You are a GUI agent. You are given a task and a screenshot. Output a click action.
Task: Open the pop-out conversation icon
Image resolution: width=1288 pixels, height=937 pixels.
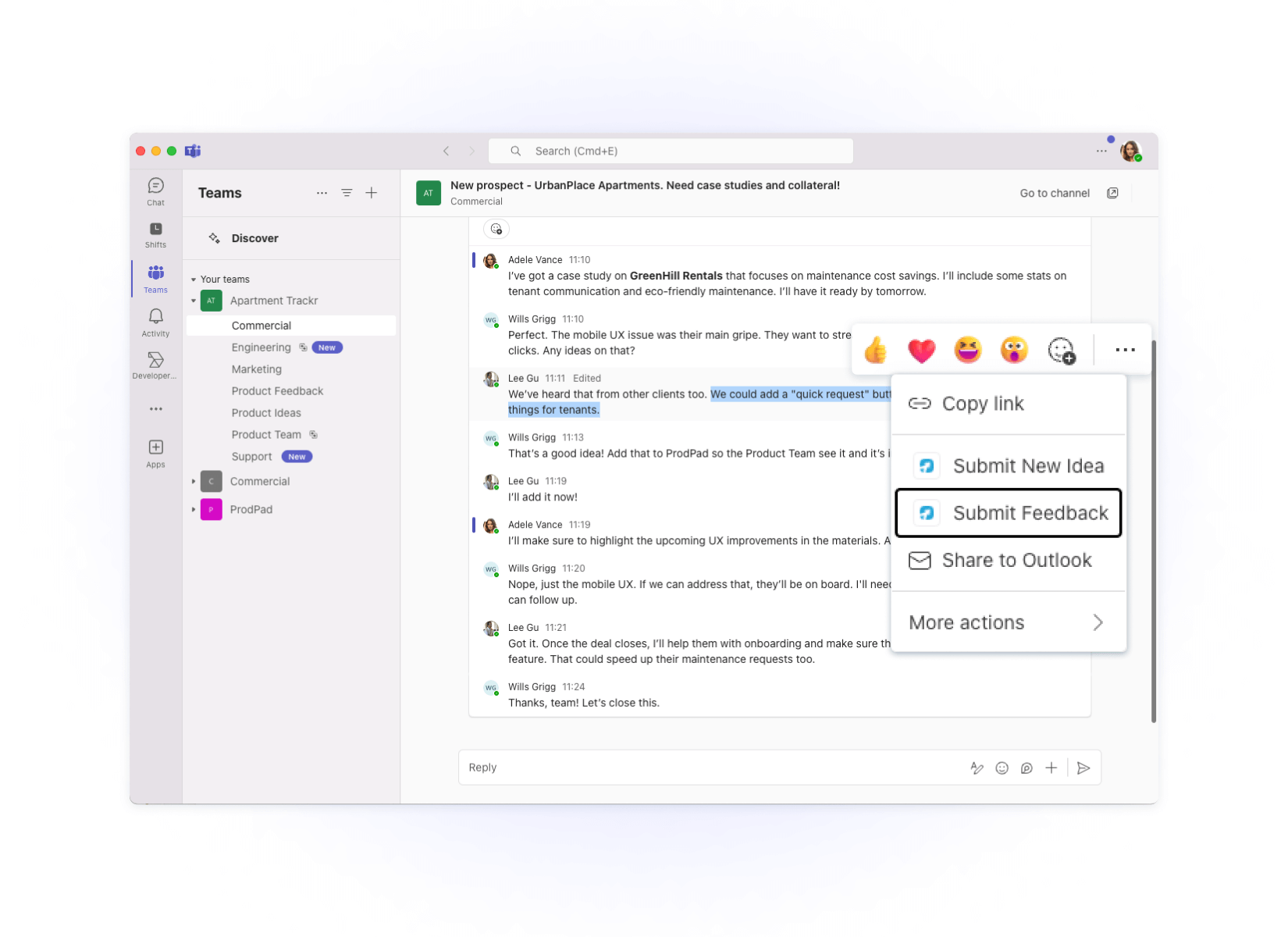[1112, 193]
